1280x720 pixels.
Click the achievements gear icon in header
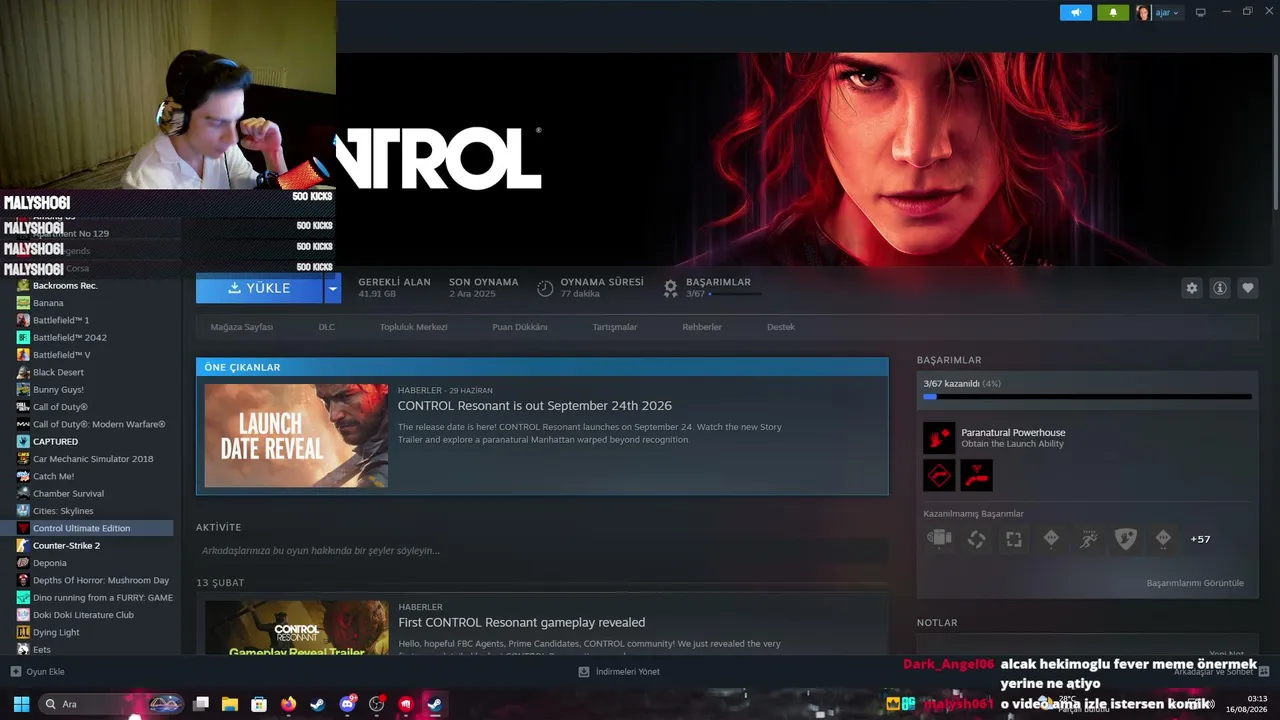click(x=671, y=288)
